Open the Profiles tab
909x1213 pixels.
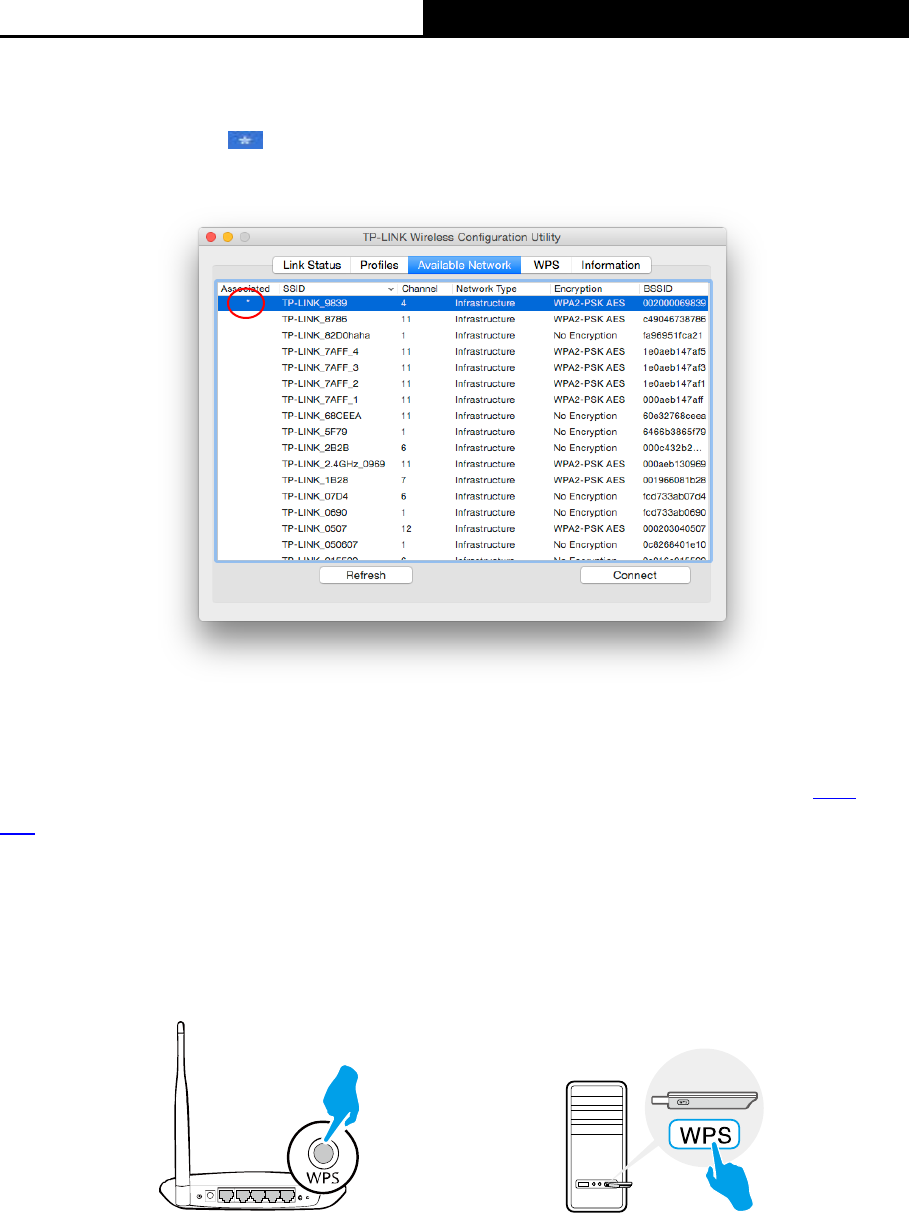click(x=379, y=265)
